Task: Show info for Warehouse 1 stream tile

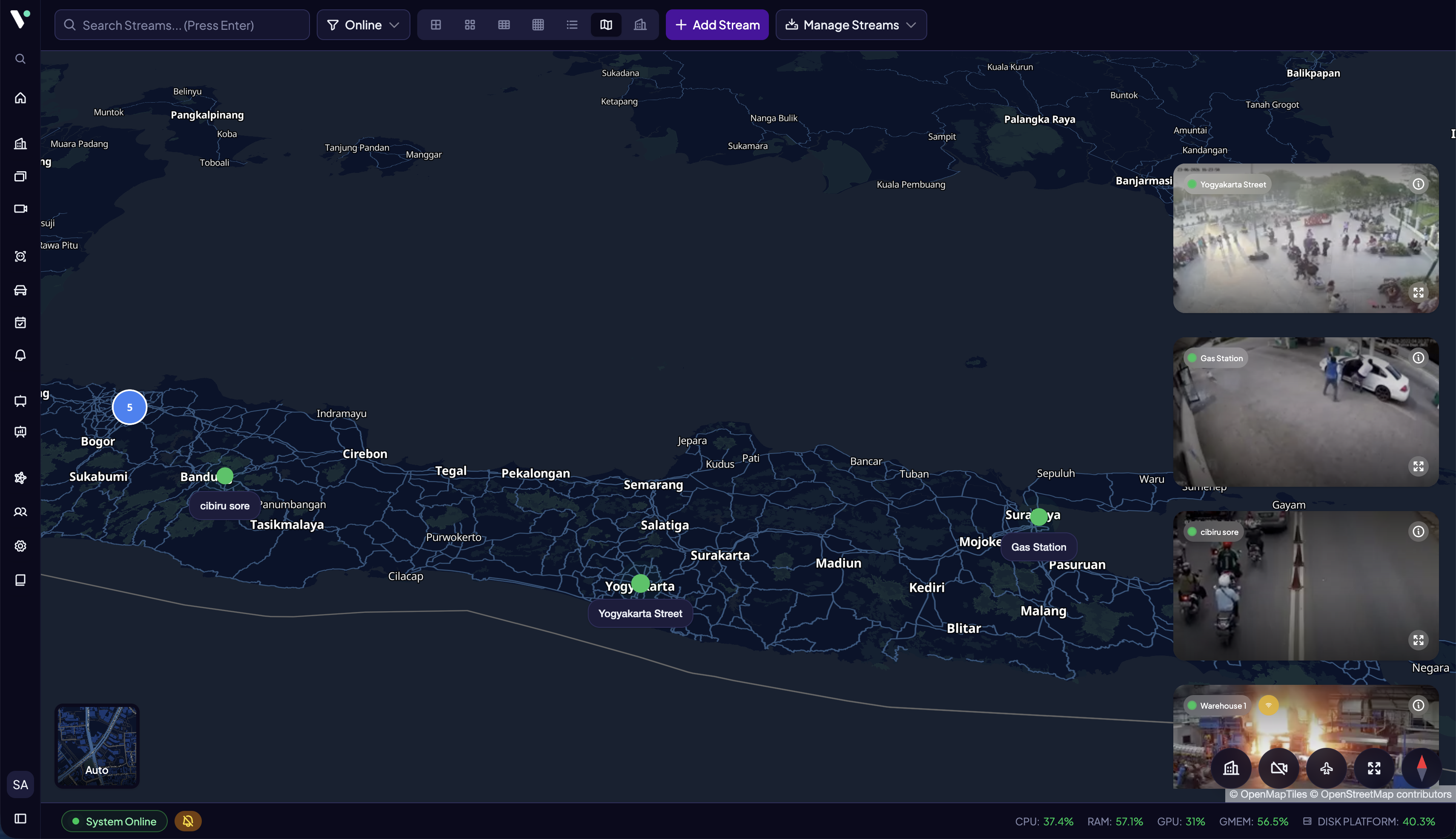Action: click(1418, 705)
